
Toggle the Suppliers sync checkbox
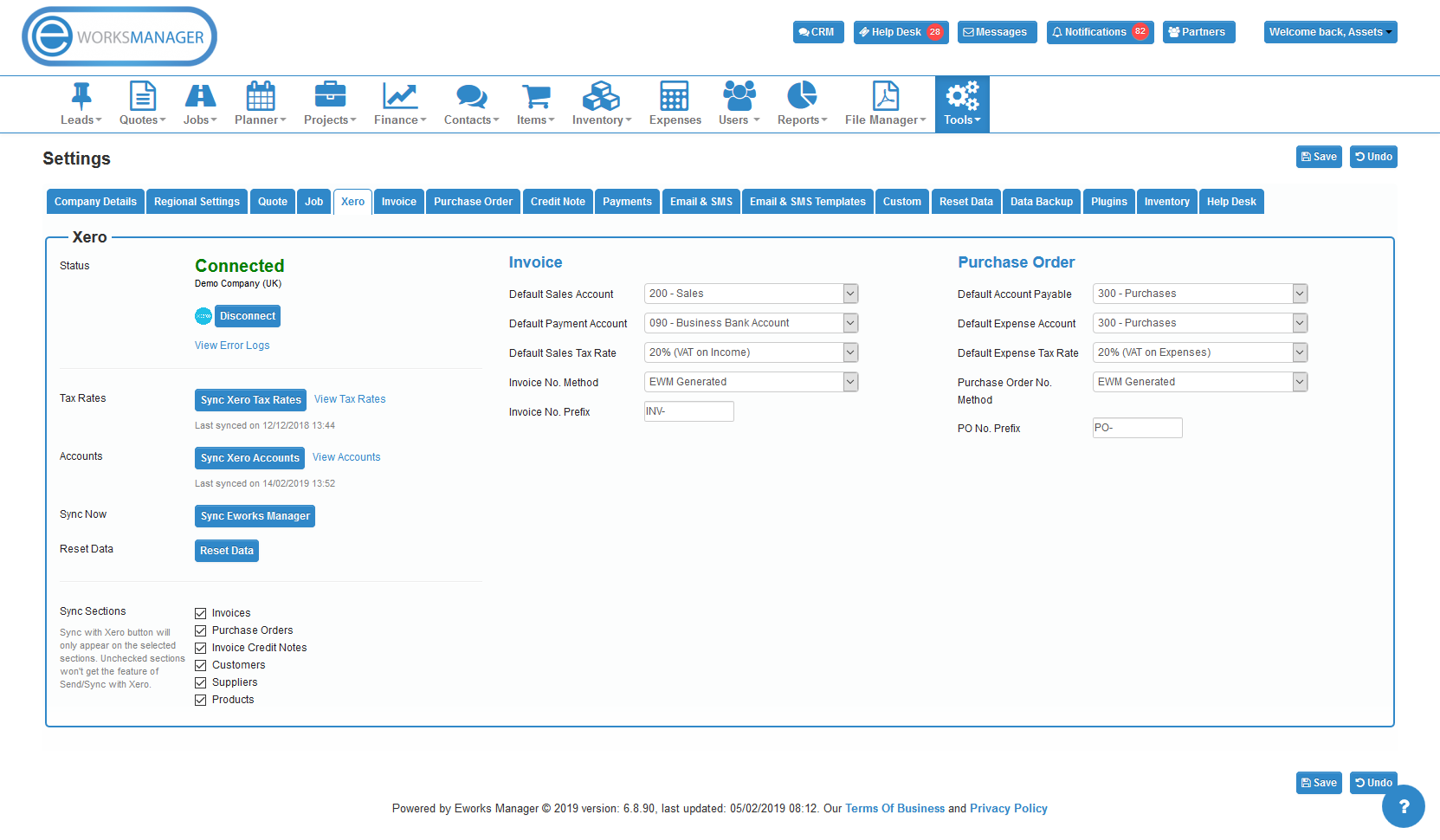(200, 682)
